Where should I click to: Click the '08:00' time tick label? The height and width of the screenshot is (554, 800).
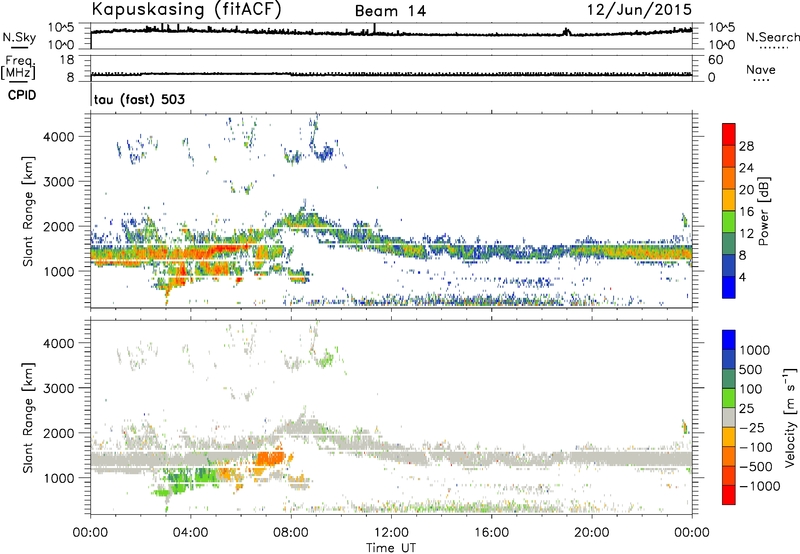(x=291, y=533)
